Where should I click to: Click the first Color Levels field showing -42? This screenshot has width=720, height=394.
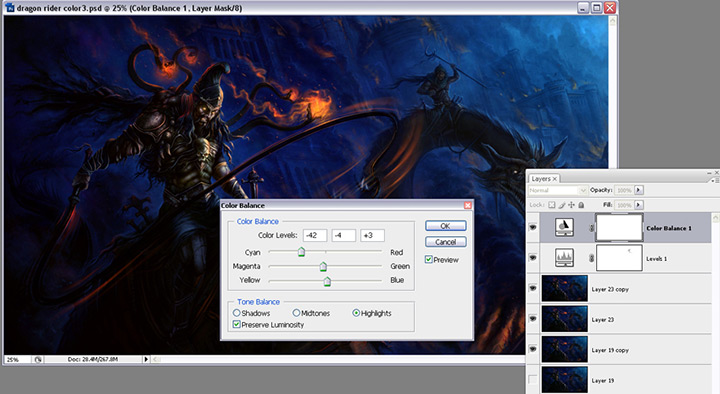point(315,236)
